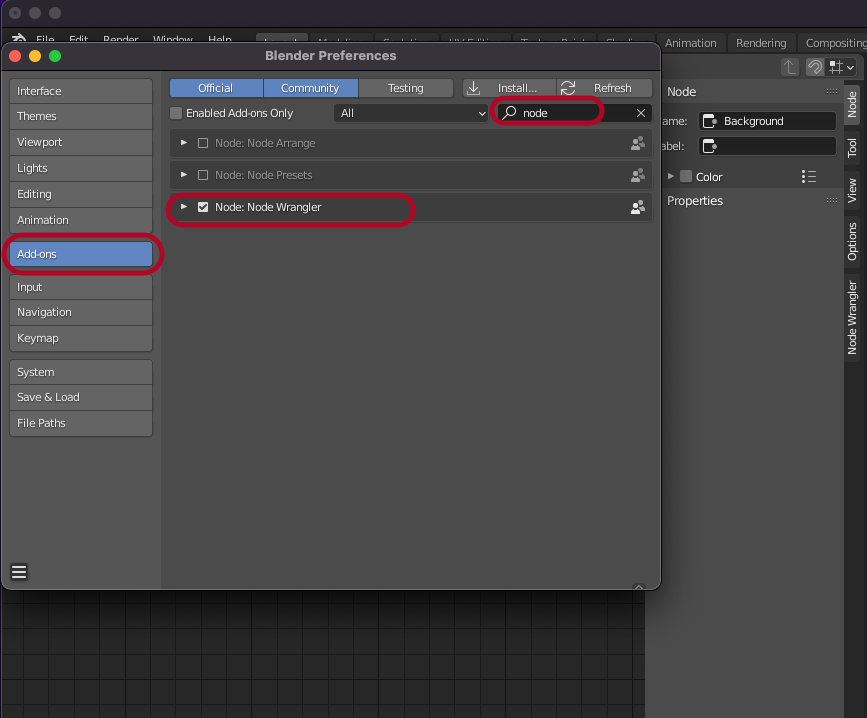Screen dimensions: 867x718
Task: Open the All category dropdown
Action: click(411, 113)
